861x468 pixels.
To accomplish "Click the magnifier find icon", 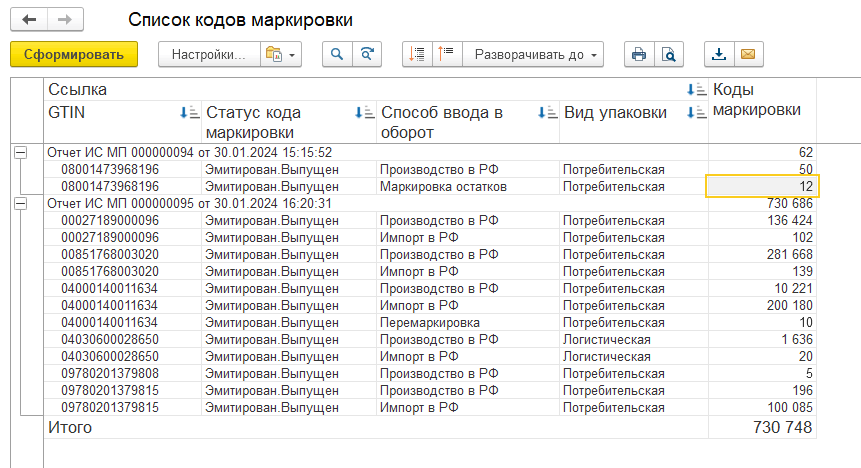I will pyautogui.click(x=337, y=55).
